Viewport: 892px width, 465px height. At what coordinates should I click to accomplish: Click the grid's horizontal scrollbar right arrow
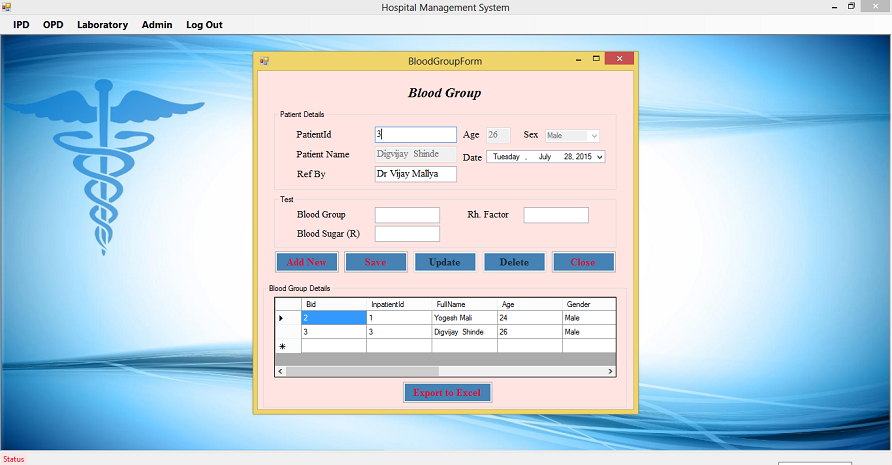point(610,371)
